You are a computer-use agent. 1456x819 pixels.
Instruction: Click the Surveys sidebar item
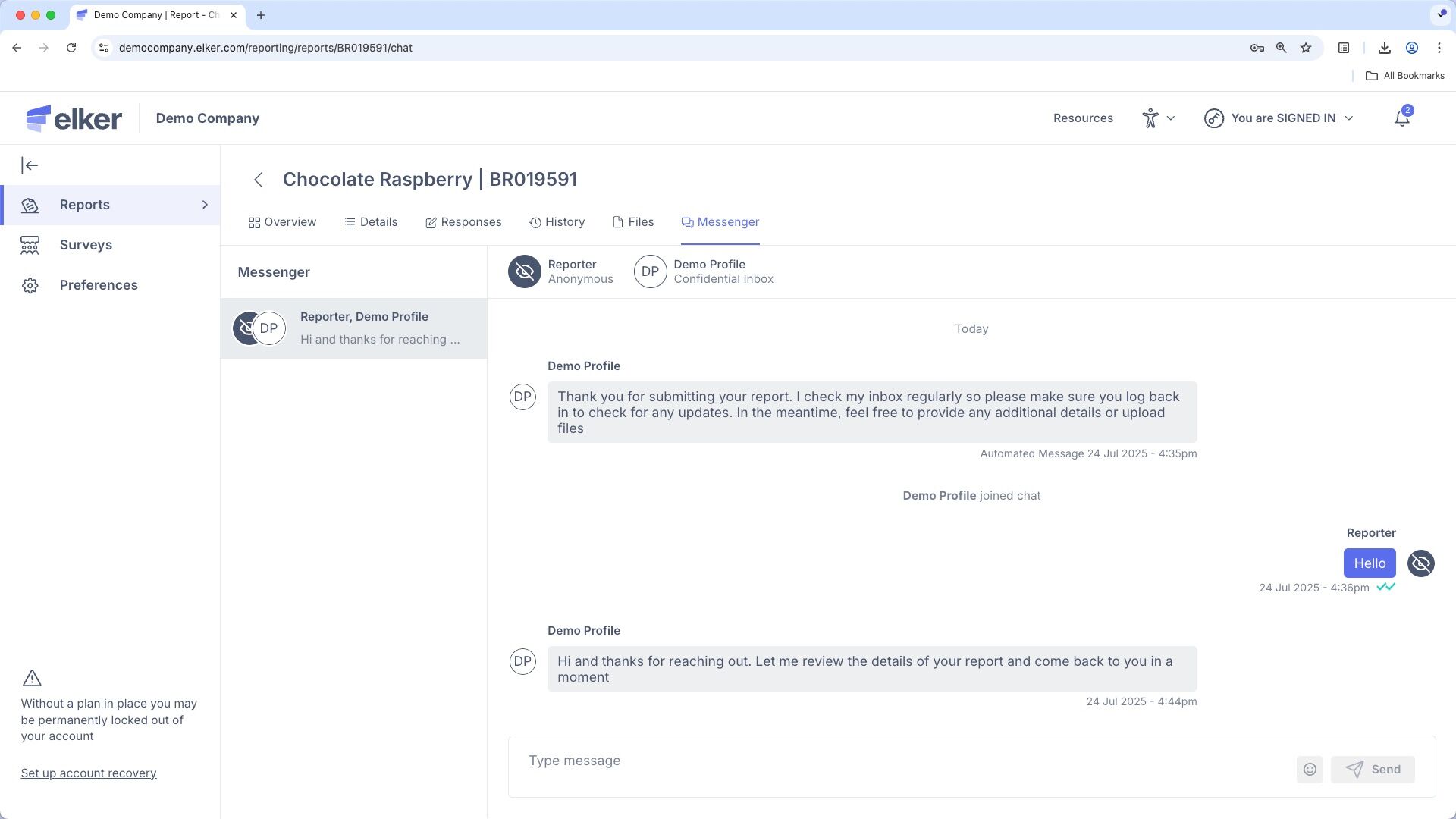86,245
